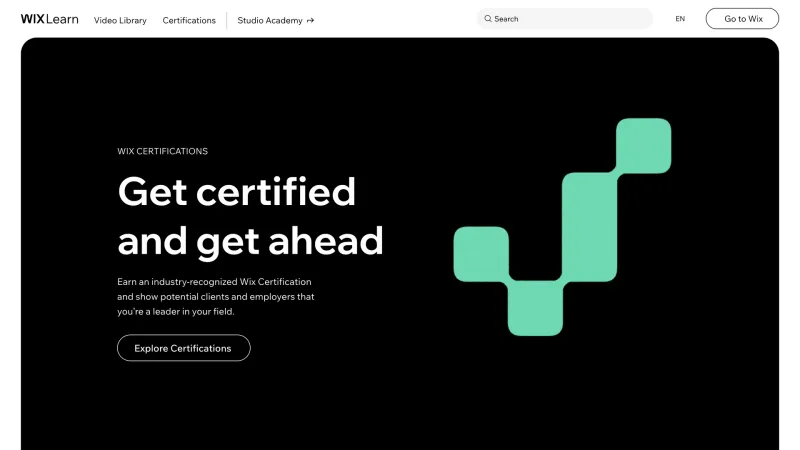Click the "Get certified and get ahead" heading
This screenshot has height=450, width=800.
point(250,216)
